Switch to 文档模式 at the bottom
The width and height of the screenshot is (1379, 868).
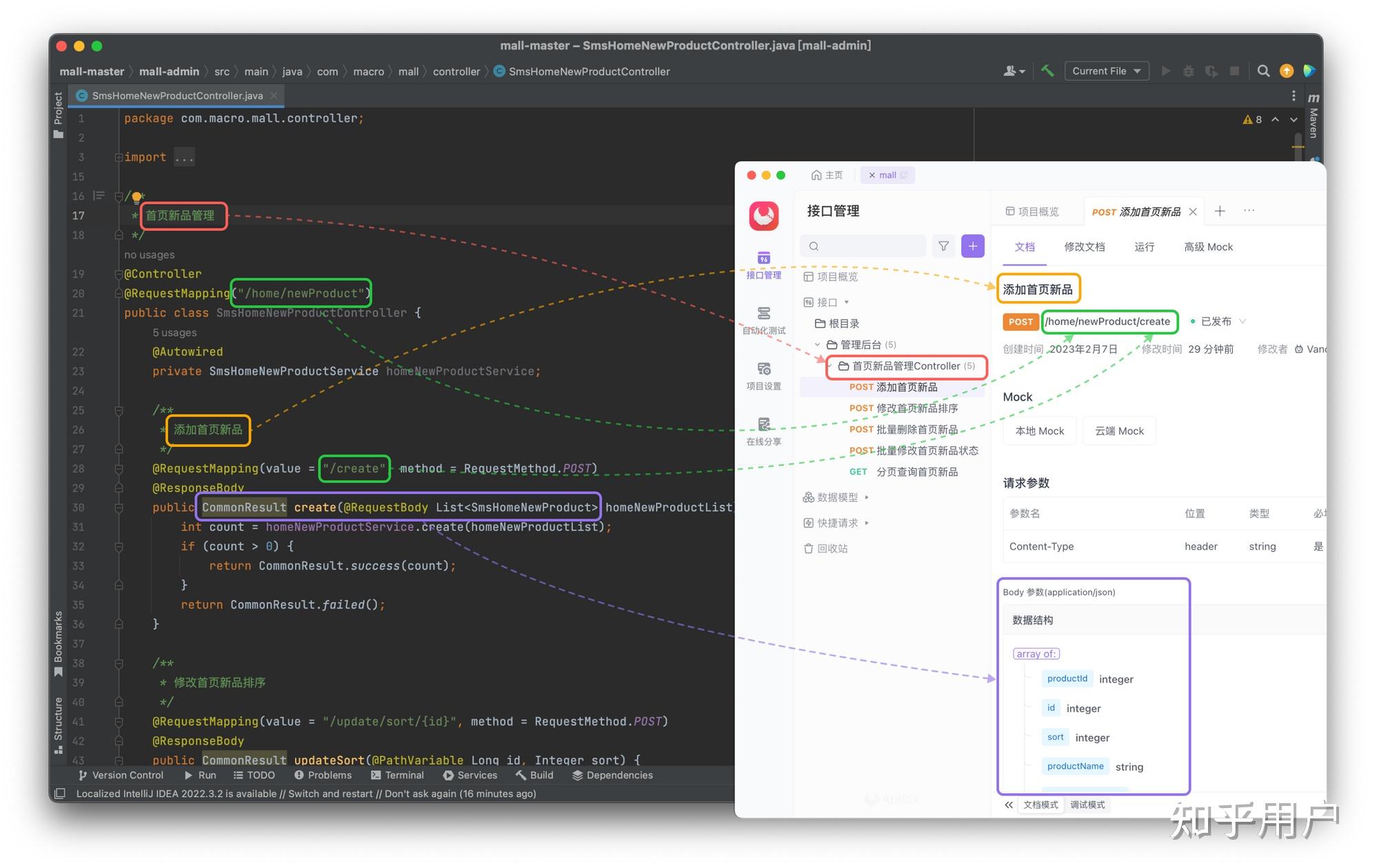1040,805
